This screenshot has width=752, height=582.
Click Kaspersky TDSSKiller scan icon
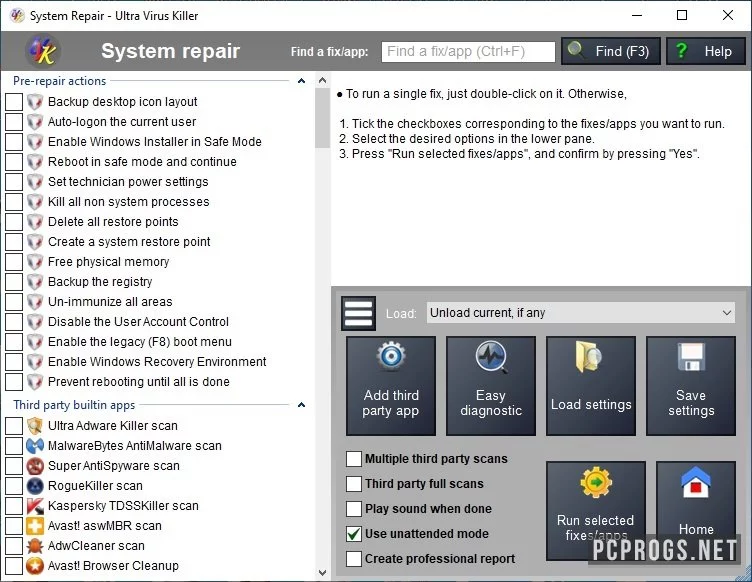click(x=35, y=506)
